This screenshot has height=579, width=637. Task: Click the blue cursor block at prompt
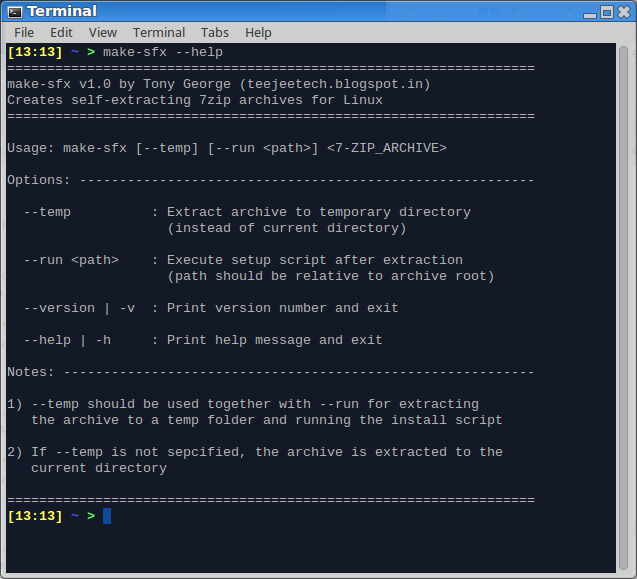[x=107, y=516]
